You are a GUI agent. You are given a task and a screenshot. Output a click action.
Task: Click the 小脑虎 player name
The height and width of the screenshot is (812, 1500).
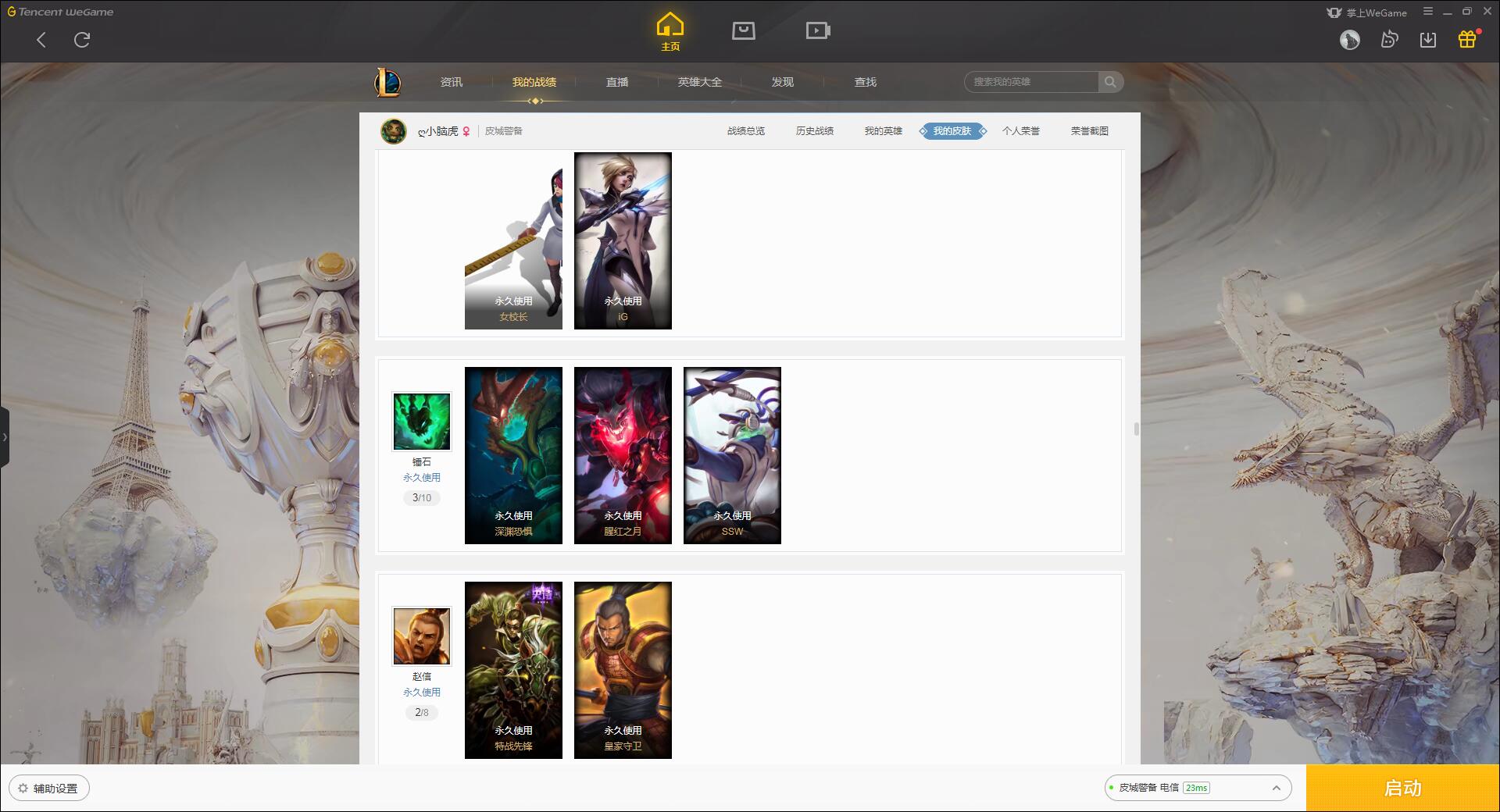(x=438, y=131)
